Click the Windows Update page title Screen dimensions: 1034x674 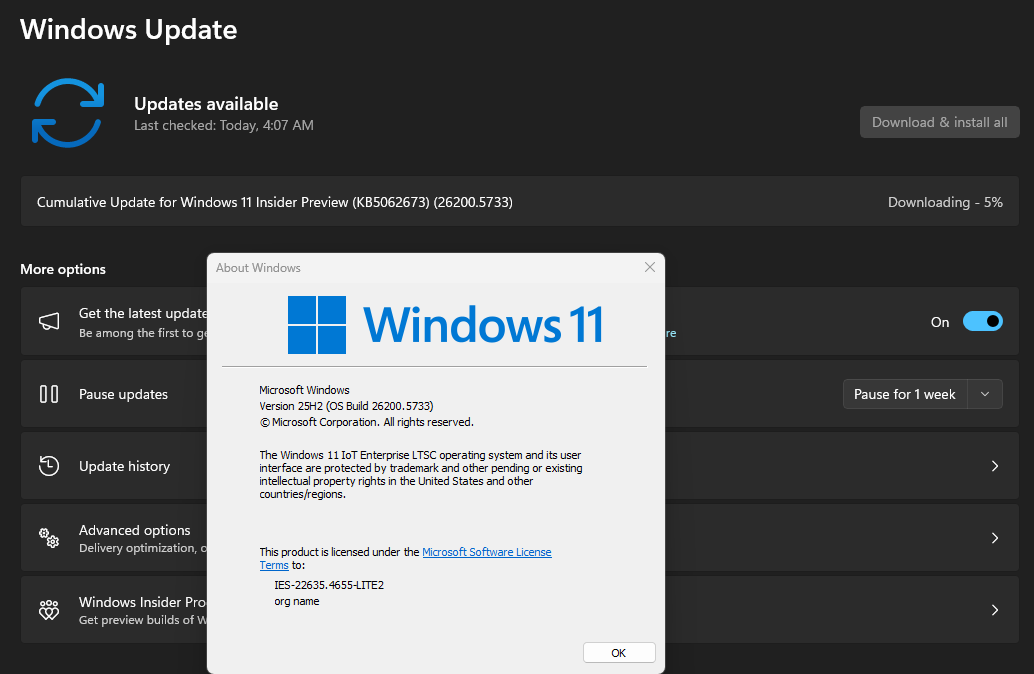(x=129, y=30)
